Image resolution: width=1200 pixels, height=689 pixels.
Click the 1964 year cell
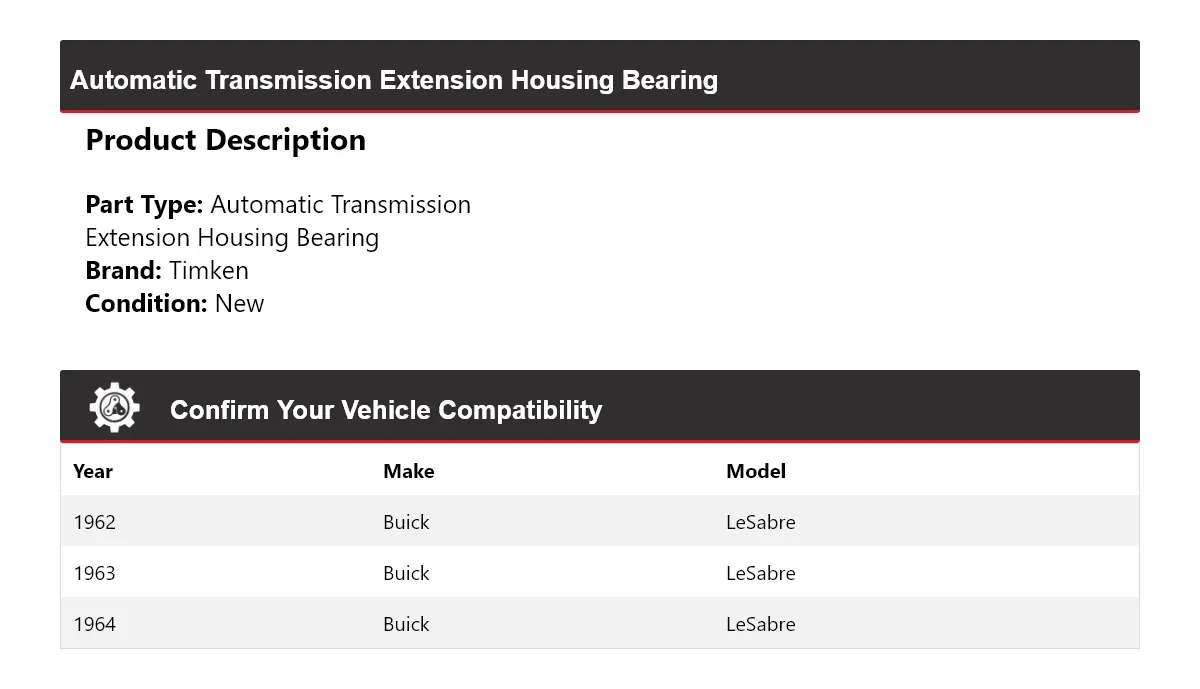(x=95, y=624)
